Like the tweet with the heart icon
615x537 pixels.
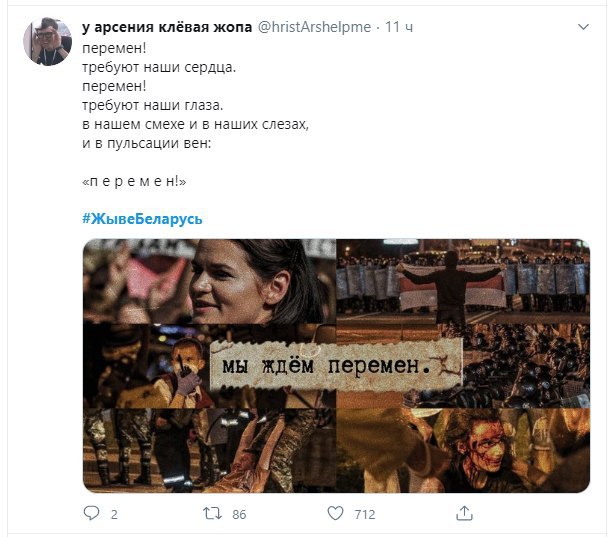click(335, 513)
